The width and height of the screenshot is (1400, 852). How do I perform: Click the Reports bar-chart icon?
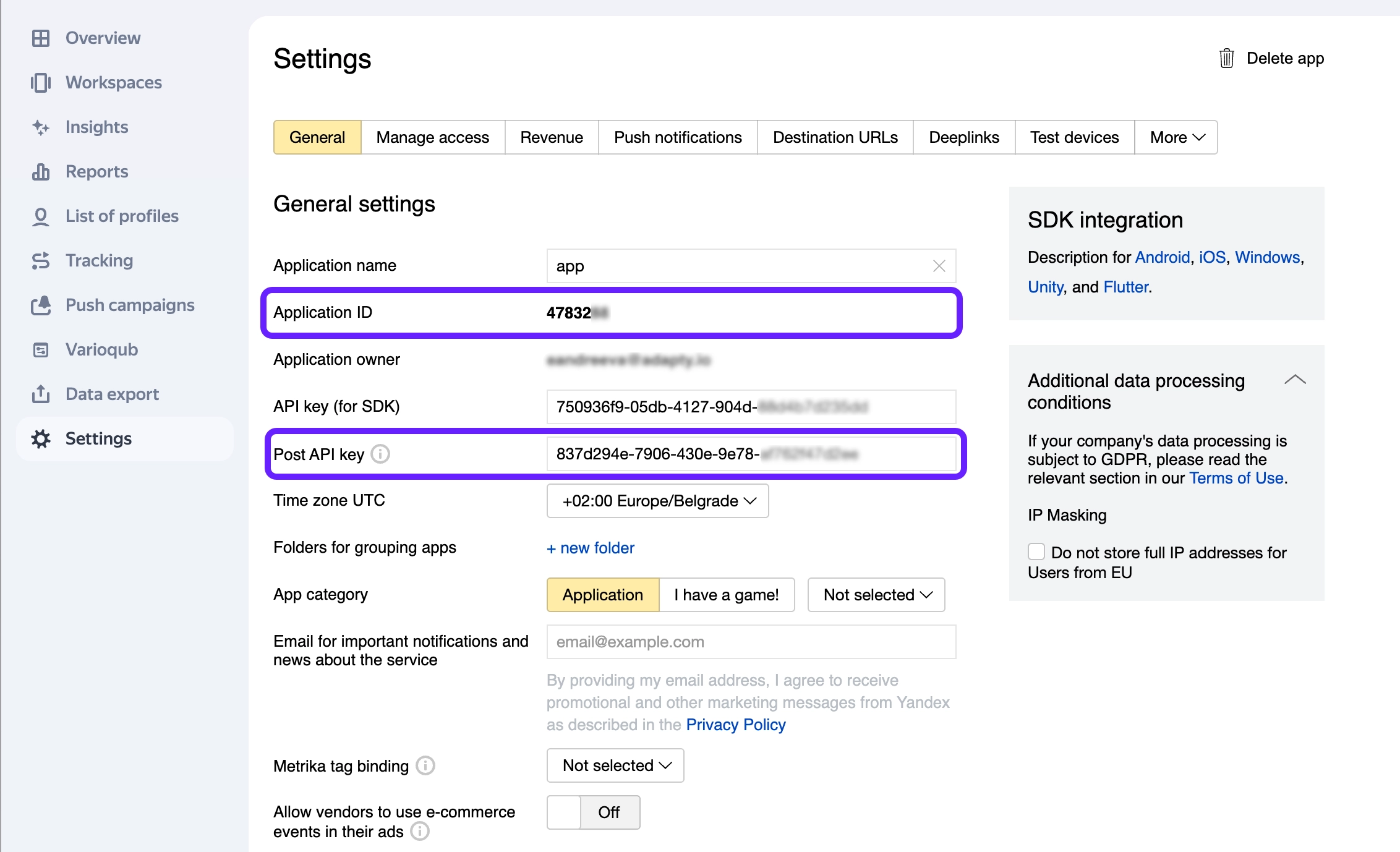[41, 171]
